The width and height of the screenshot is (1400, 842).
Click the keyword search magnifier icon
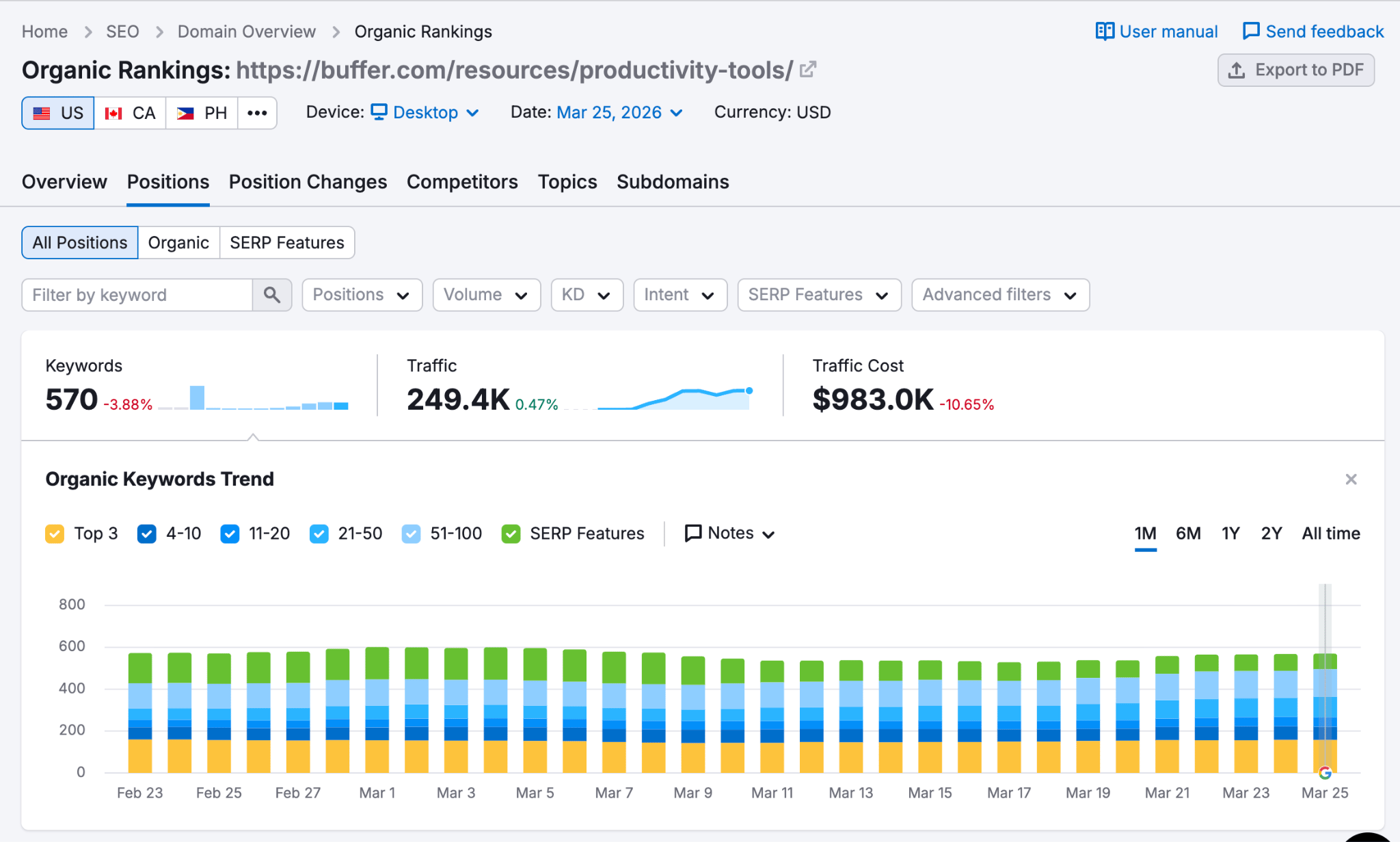(x=272, y=295)
